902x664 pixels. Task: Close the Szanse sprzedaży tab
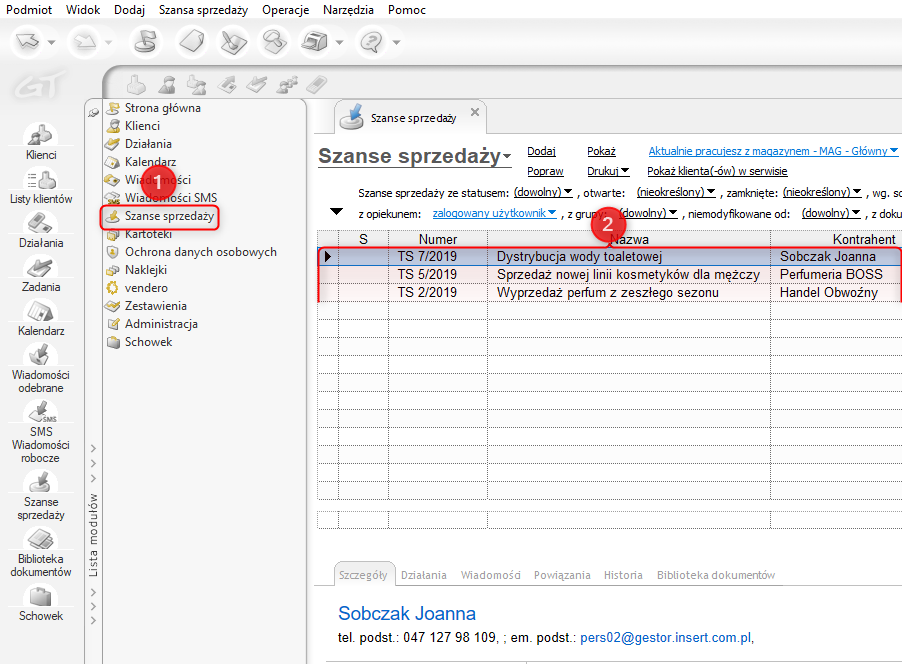tap(475, 113)
